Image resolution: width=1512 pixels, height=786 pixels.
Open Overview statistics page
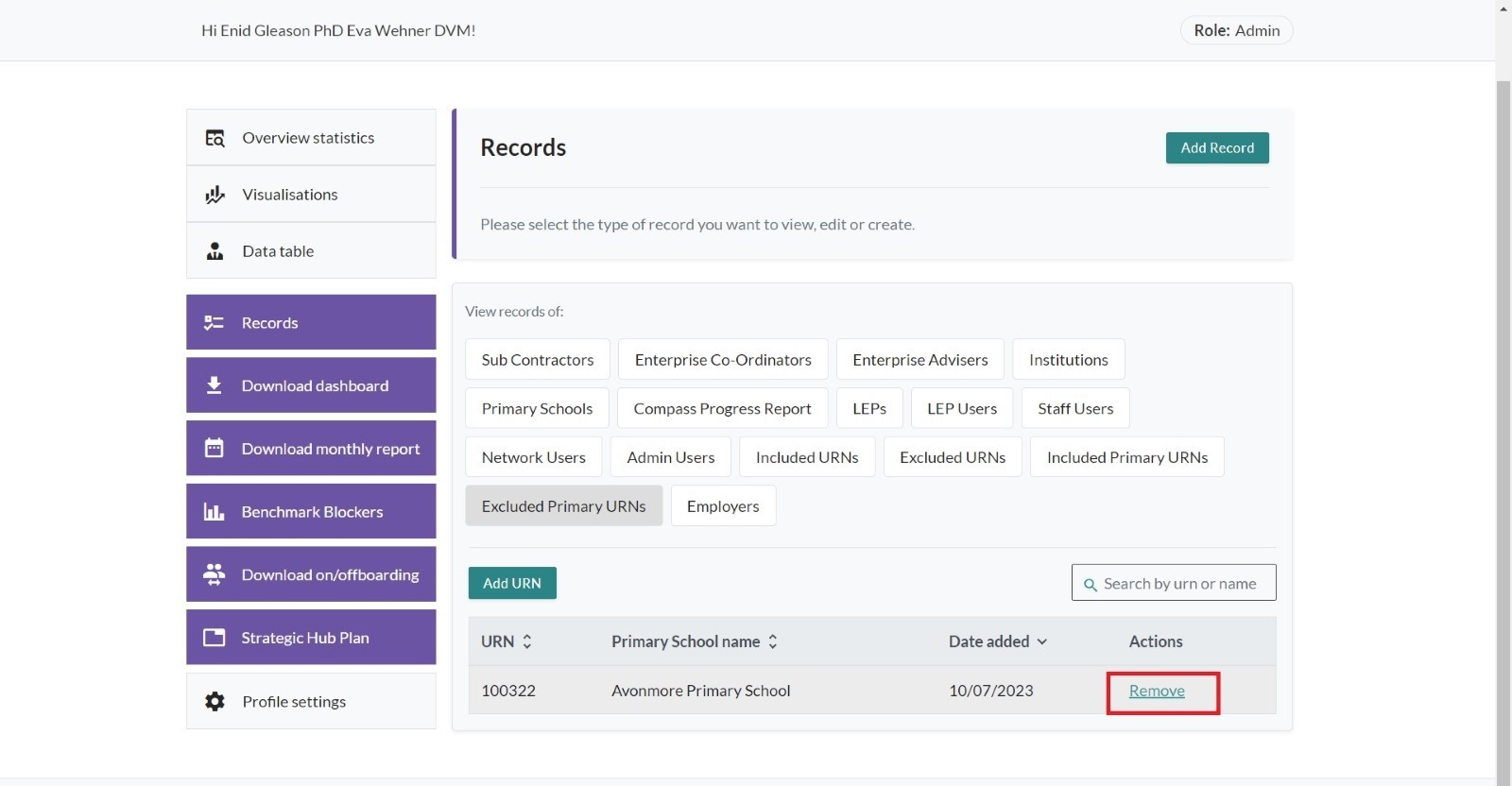tap(311, 138)
